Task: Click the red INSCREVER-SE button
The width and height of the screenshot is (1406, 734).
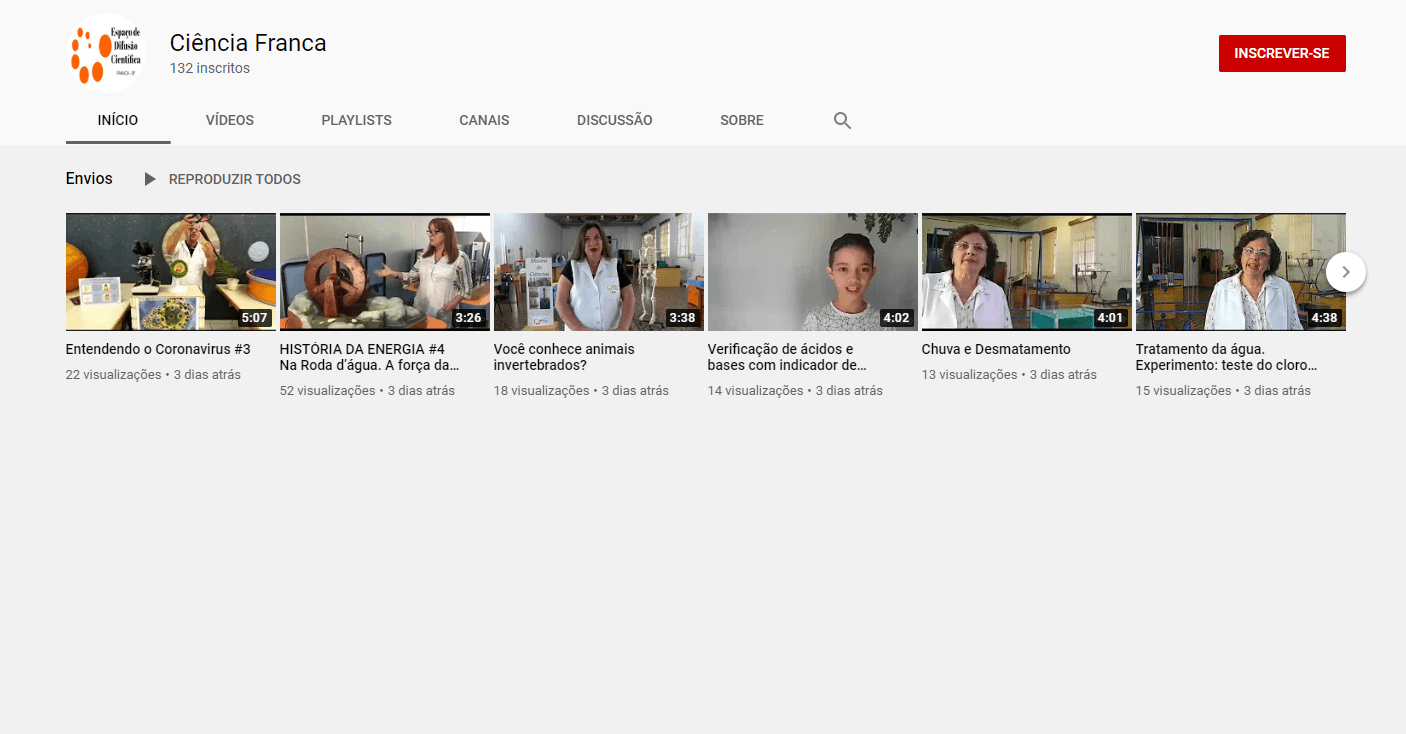Action: (1282, 53)
